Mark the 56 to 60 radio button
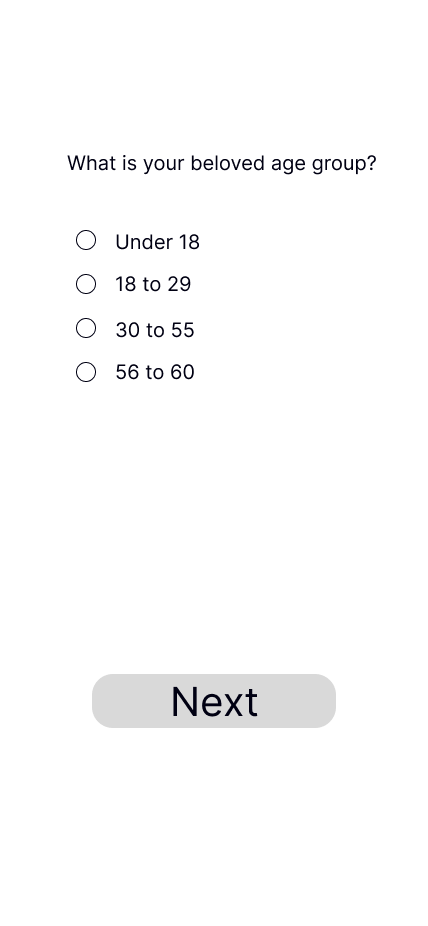 [86, 372]
